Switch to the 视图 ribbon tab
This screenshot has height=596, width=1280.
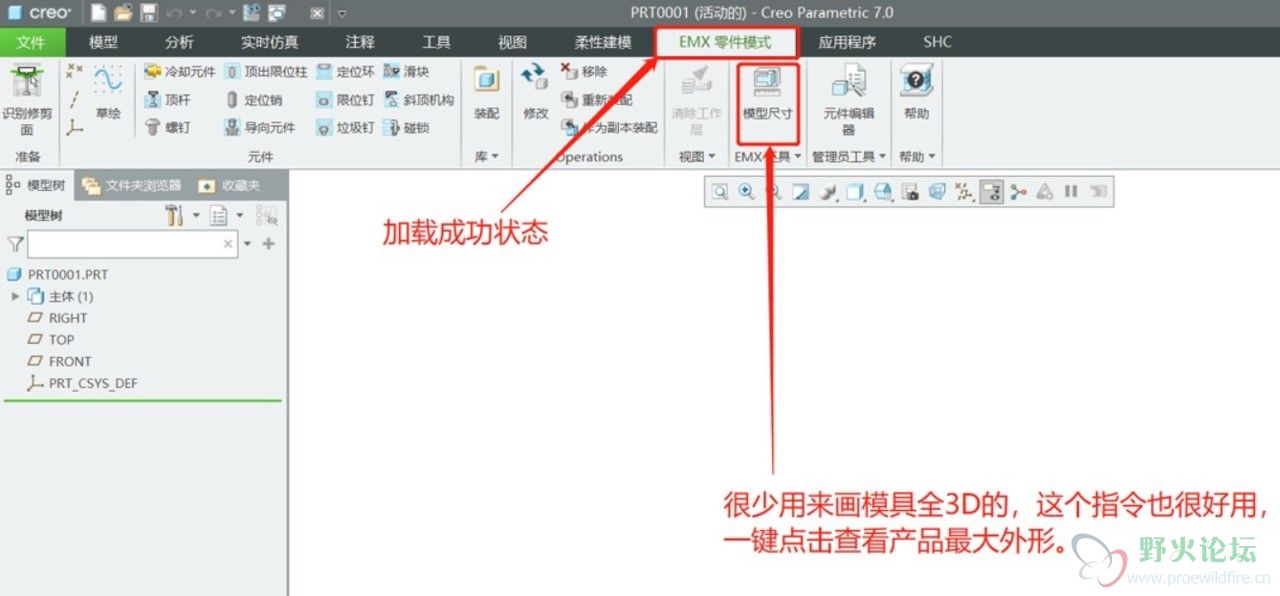(x=512, y=42)
